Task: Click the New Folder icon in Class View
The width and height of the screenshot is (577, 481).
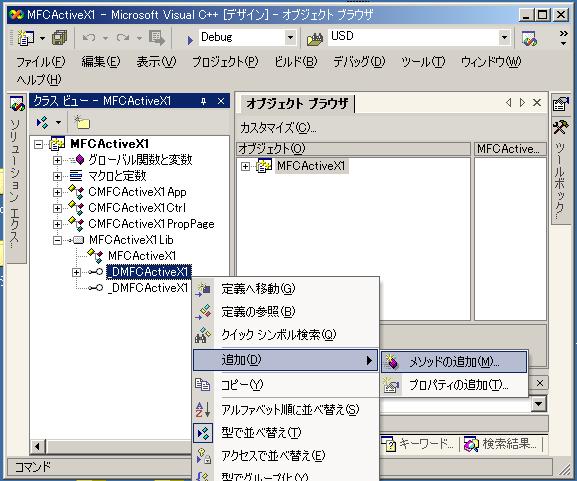Action: [82, 122]
